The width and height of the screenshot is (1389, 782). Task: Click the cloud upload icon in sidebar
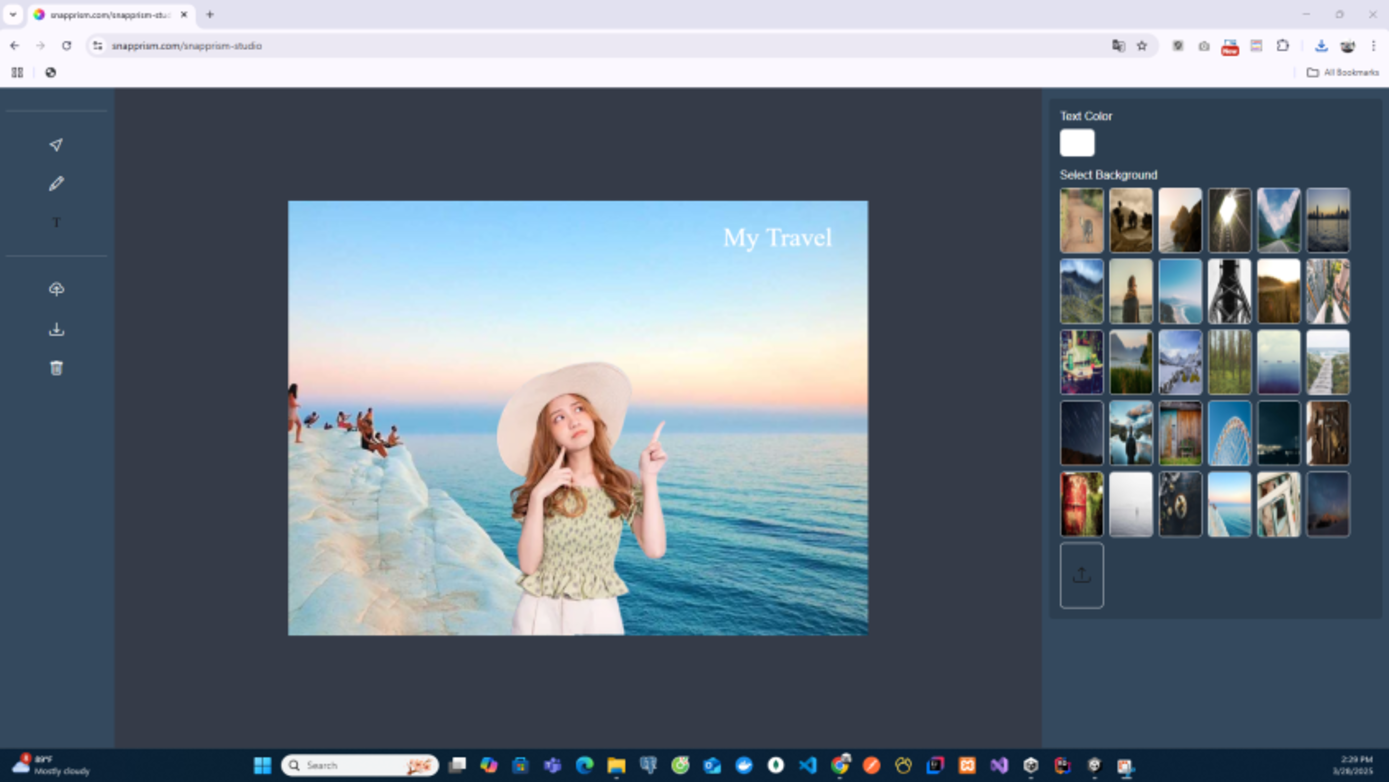click(56, 289)
